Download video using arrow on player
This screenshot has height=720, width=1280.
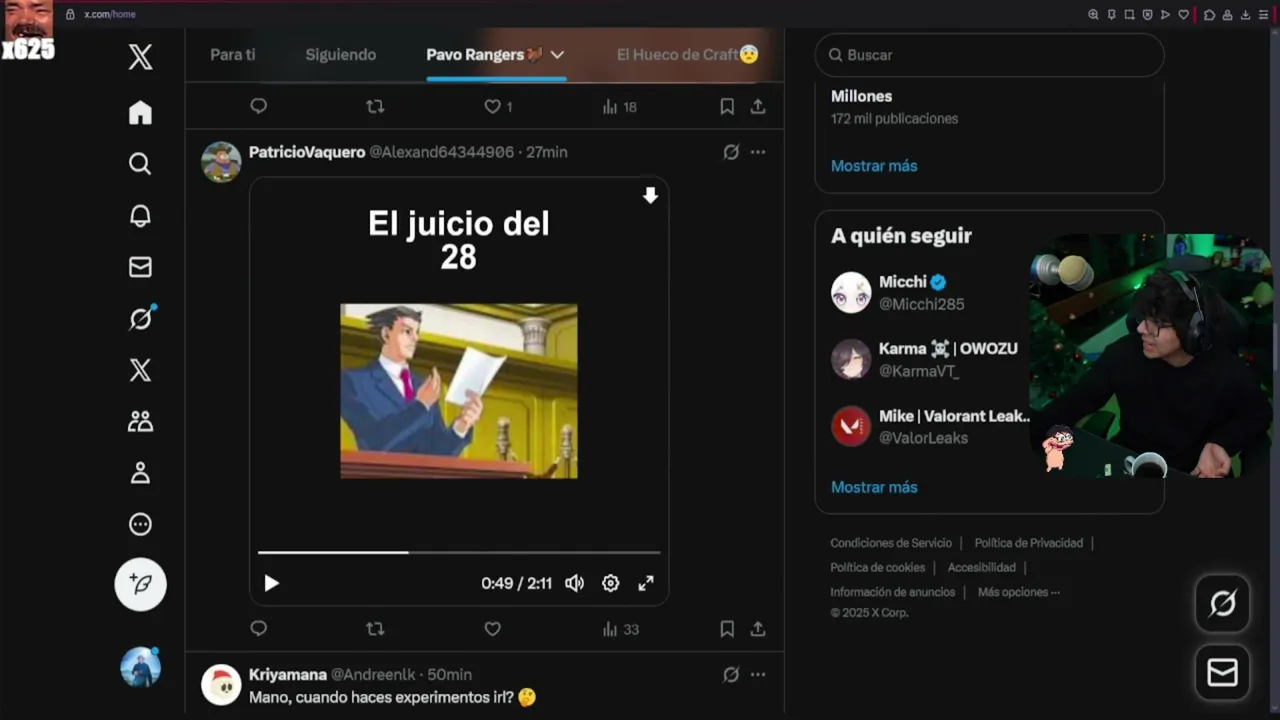[650, 196]
